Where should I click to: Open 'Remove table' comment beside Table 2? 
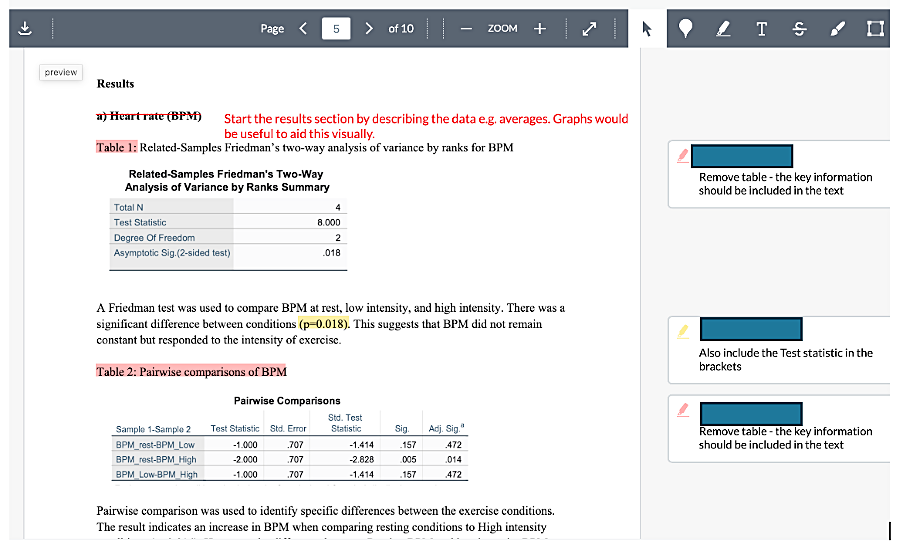coord(779,428)
